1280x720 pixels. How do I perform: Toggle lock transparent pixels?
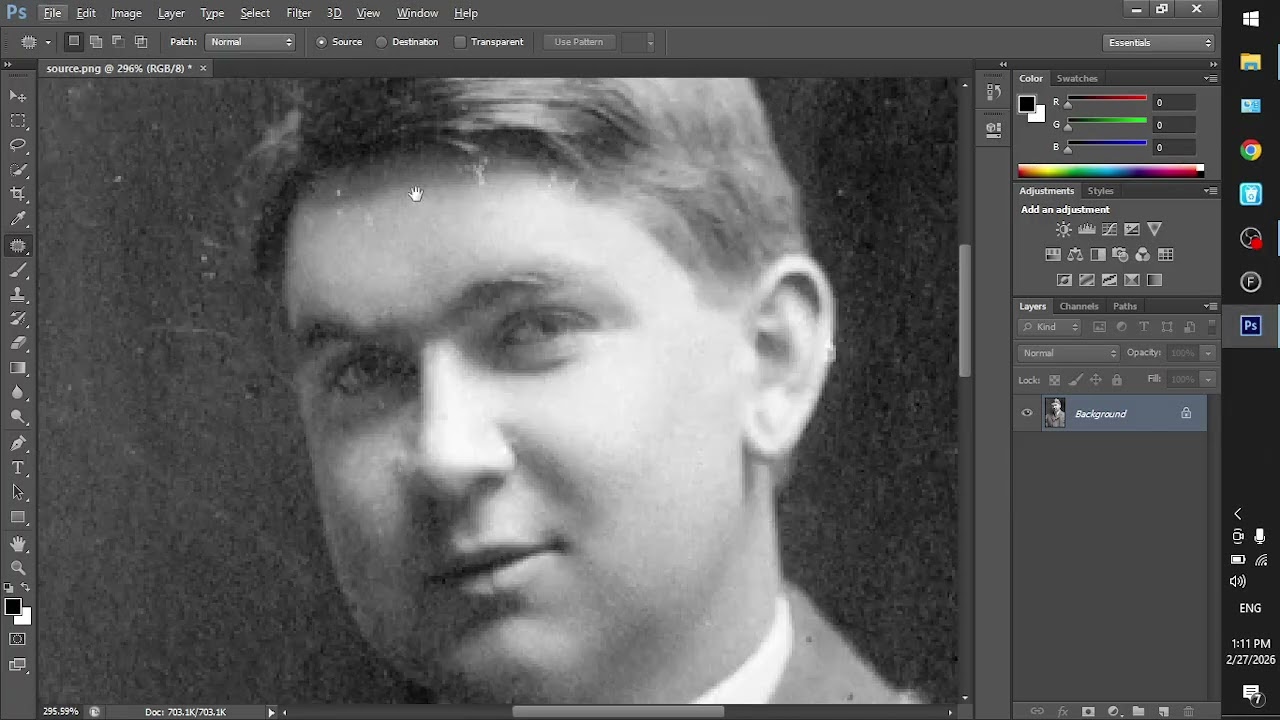coord(1054,380)
